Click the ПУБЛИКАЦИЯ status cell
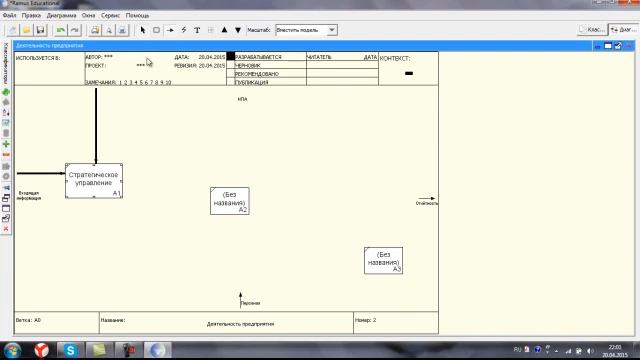This screenshot has width=640, height=360. click(270, 82)
